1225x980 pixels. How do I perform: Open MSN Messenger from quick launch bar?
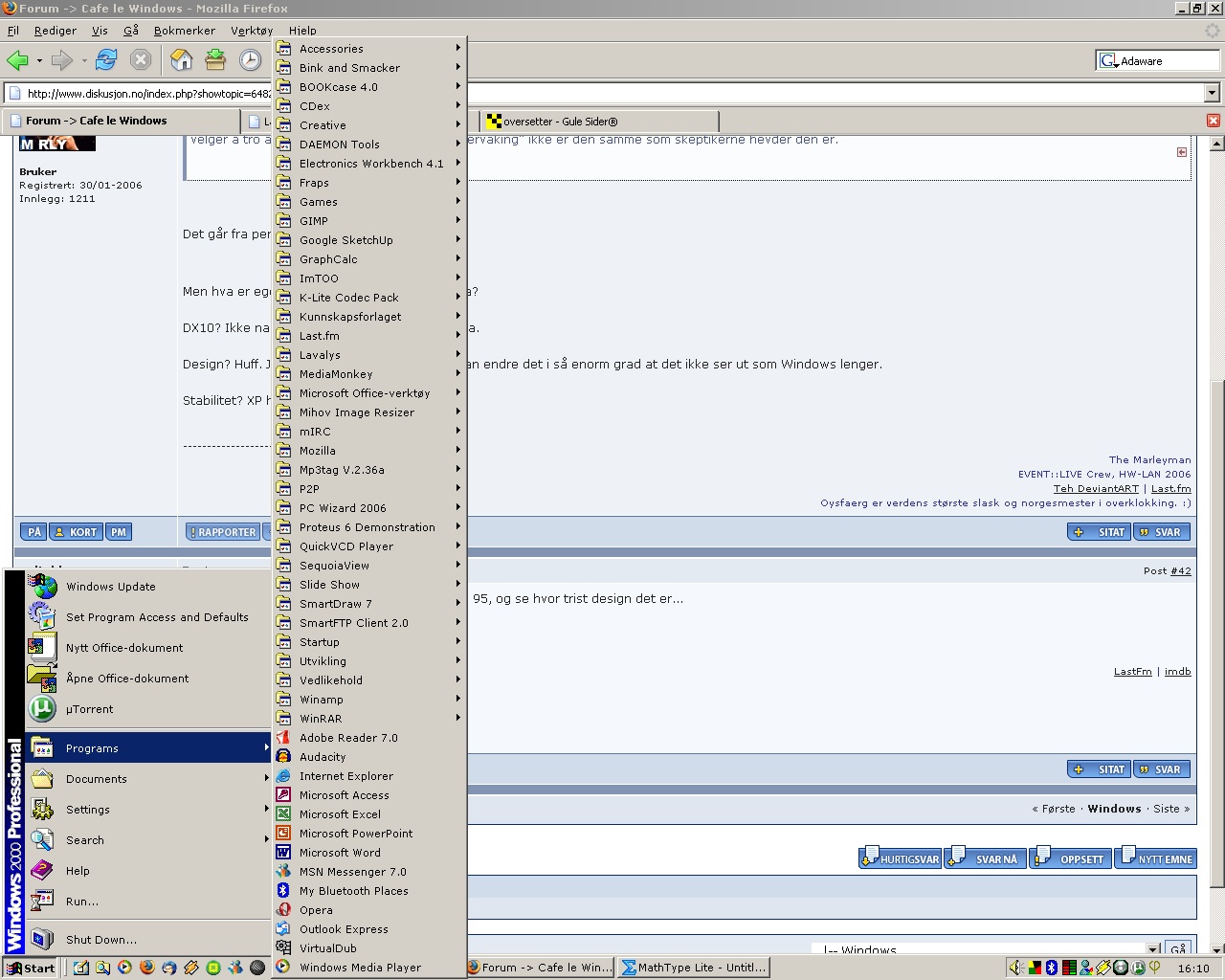coord(234,968)
